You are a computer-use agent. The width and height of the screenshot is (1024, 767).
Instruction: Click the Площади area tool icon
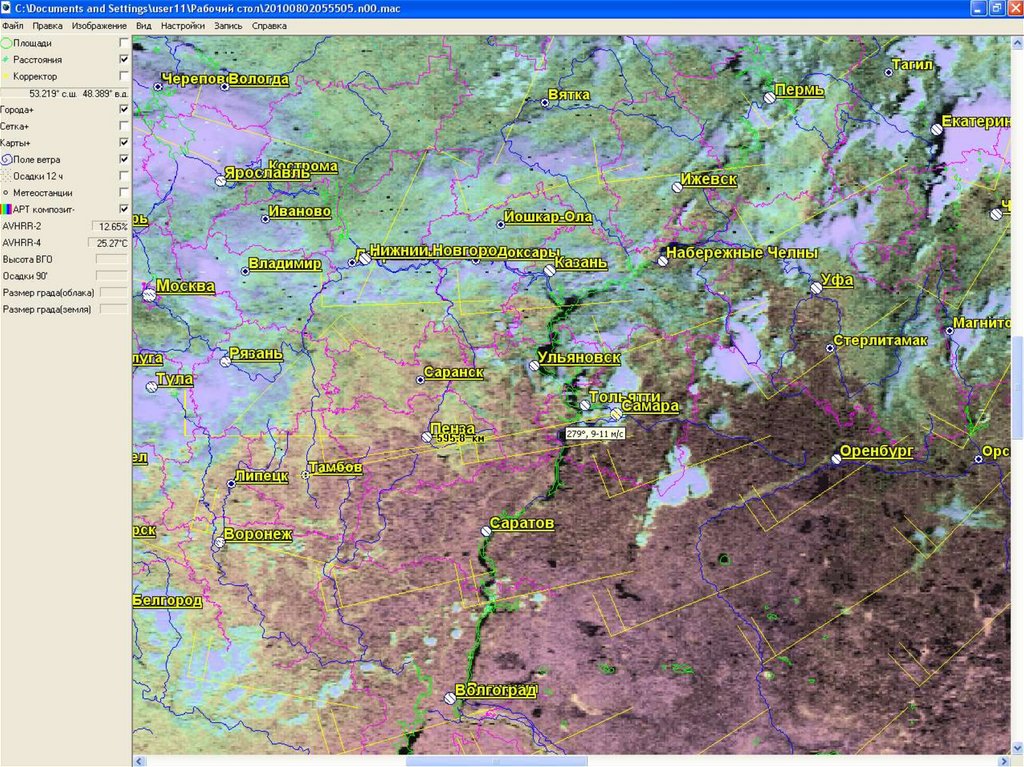point(6,43)
